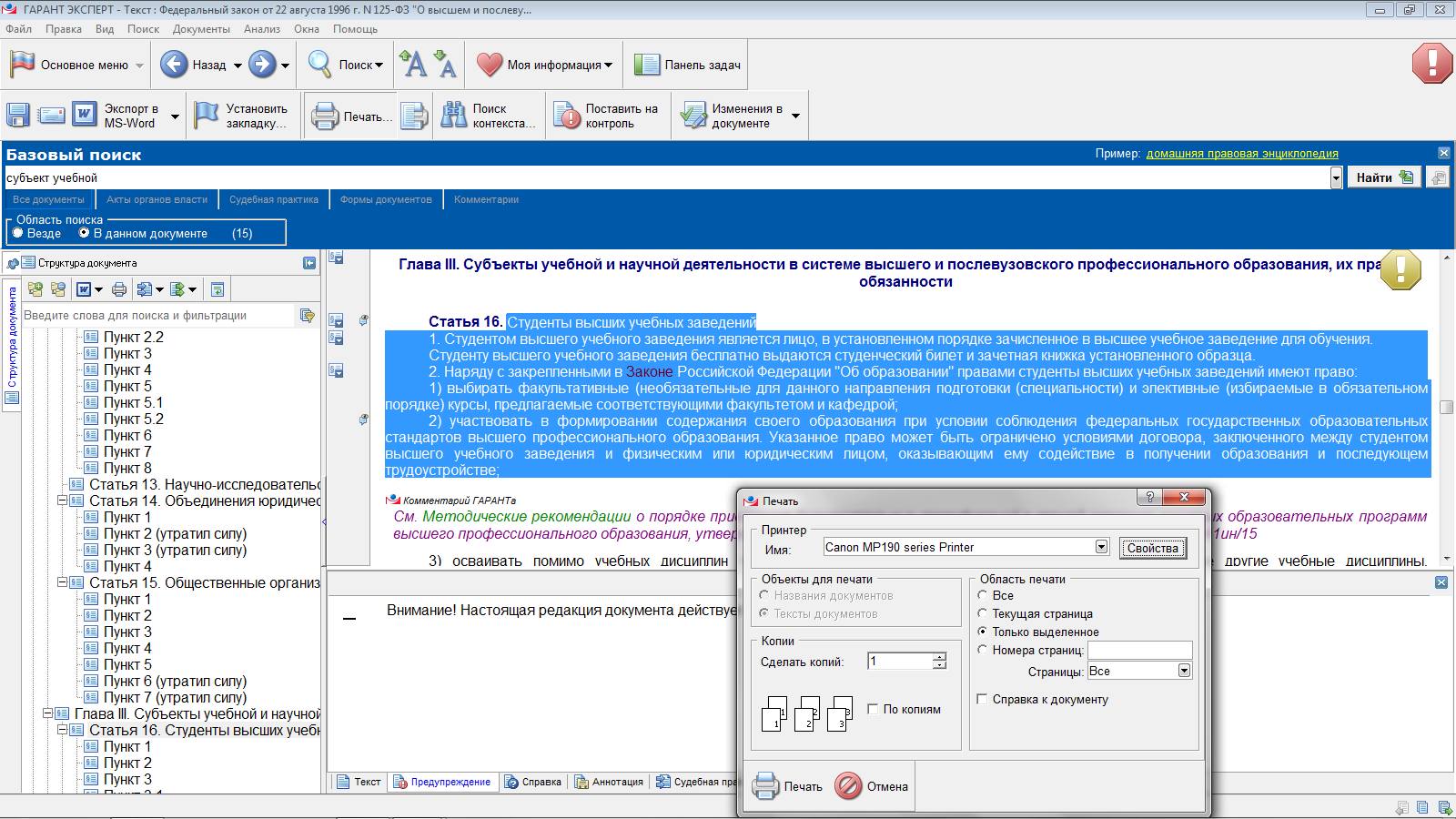Open the Файл menu
The image size is (1456, 819).
[18, 29]
